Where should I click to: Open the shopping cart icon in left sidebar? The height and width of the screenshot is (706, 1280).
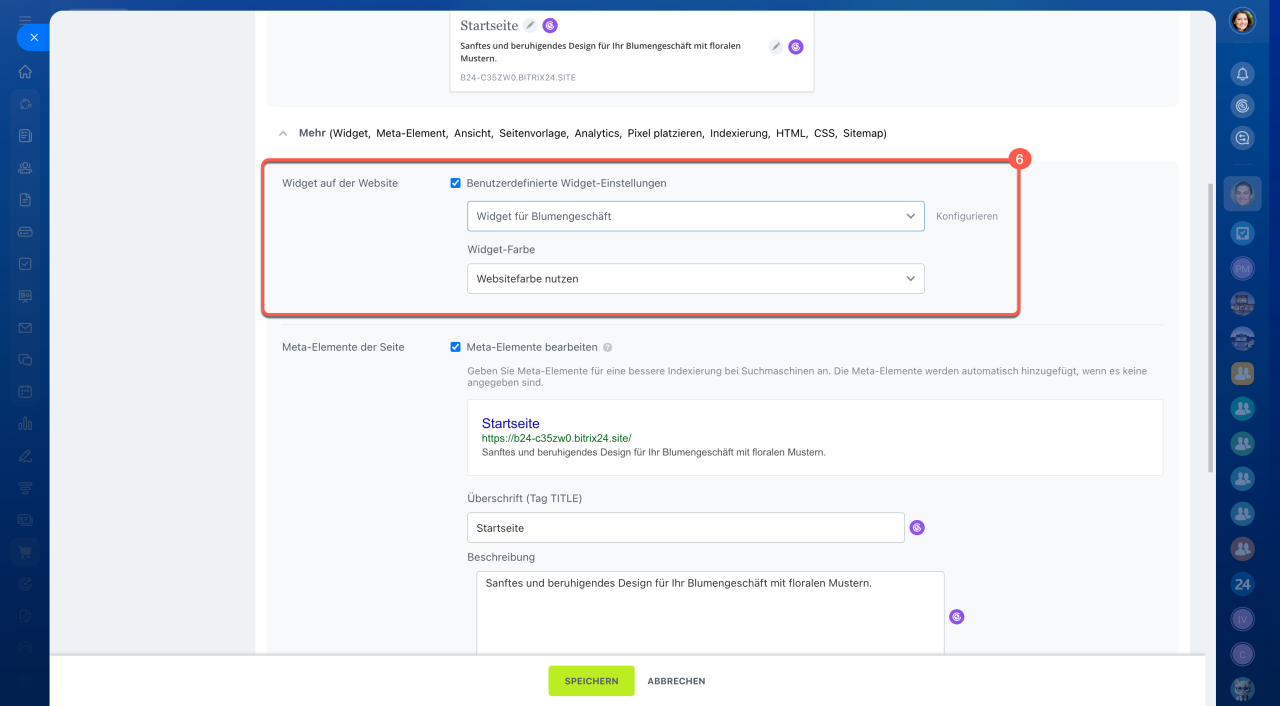pyautogui.click(x=25, y=551)
